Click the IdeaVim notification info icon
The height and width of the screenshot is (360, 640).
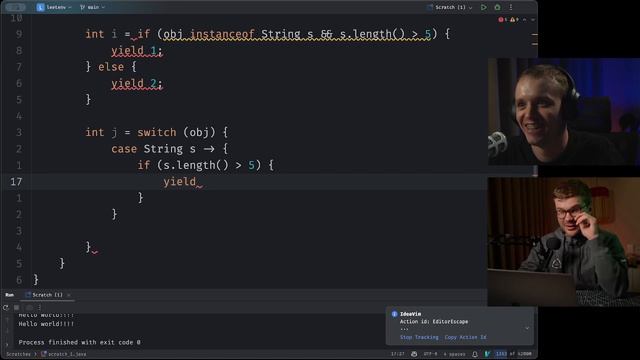pos(394,314)
